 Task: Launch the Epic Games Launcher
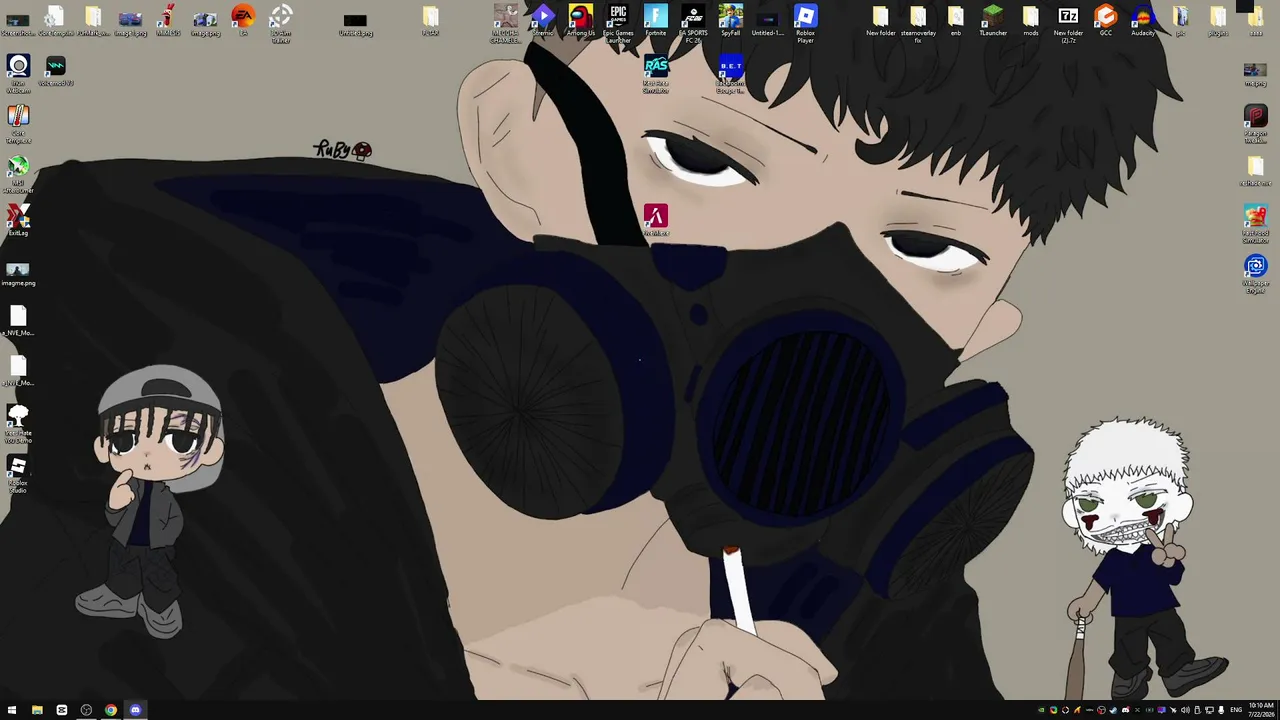pos(618,22)
